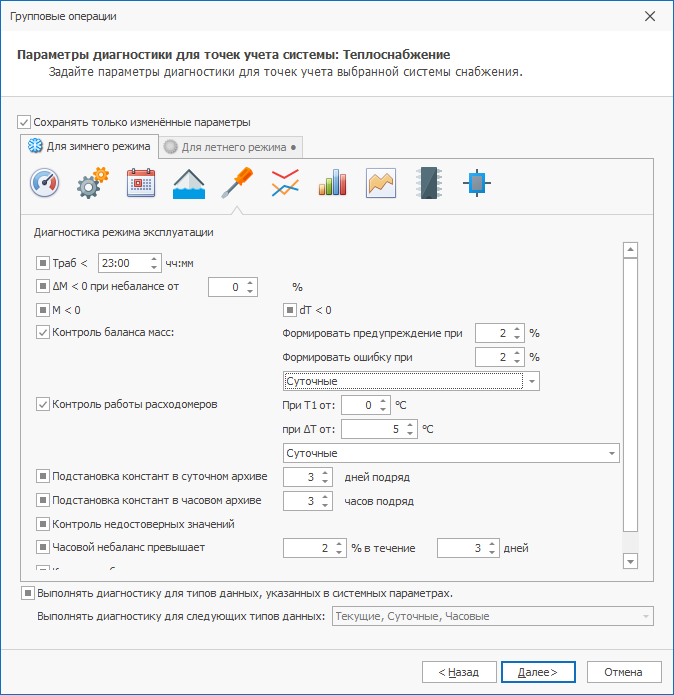The width and height of the screenshot is (674, 695).
Task: Select the 'Для зимнего режима' tab
Action: (x=90, y=146)
